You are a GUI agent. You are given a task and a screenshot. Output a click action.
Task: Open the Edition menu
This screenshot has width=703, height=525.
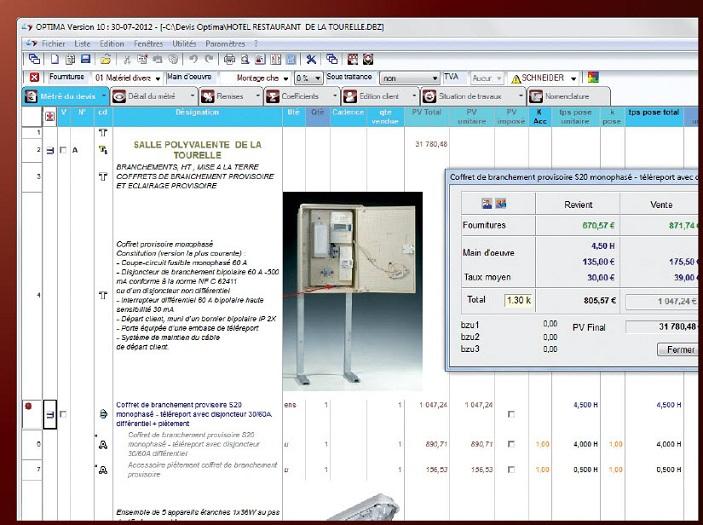[112, 43]
